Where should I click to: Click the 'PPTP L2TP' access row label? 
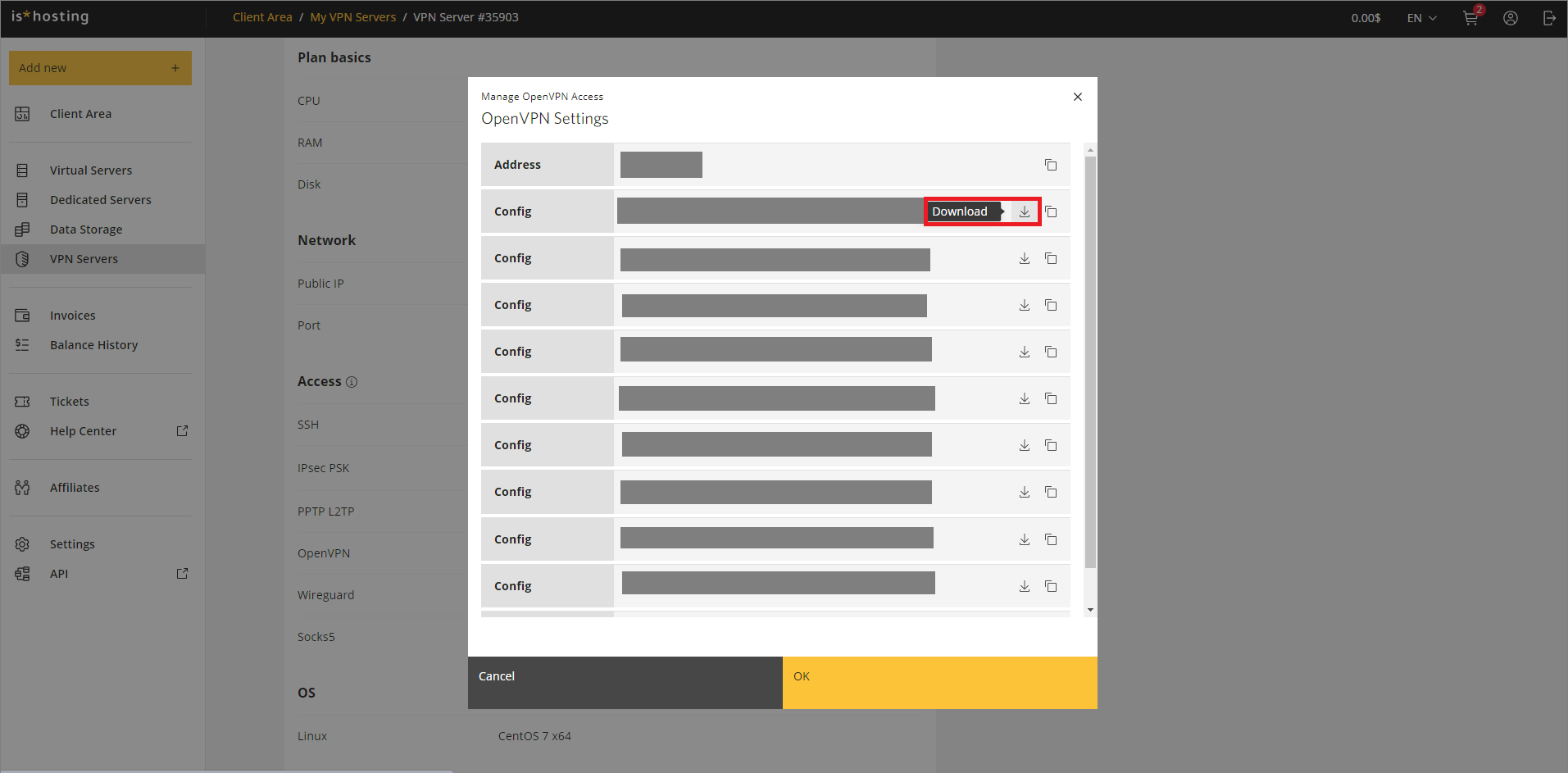pos(325,512)
